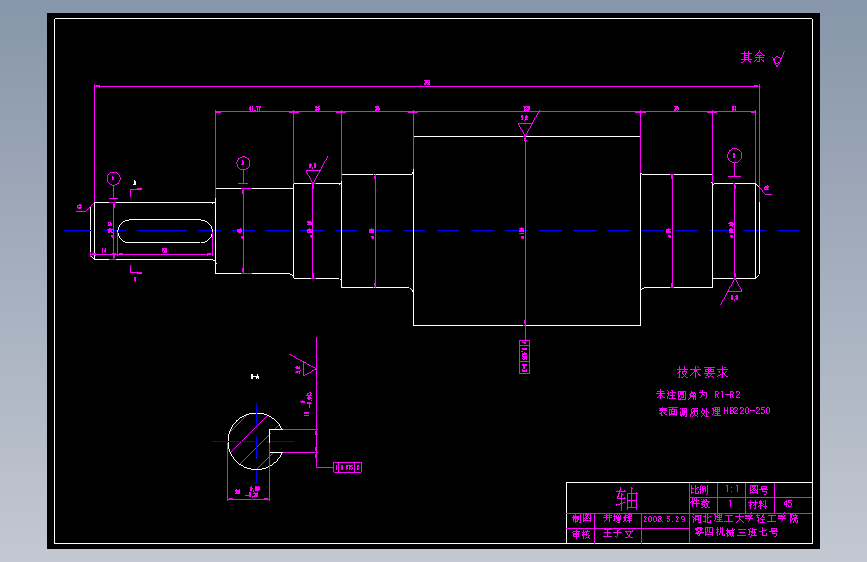The image size is (867, 562).
Task: Select the inverted roughness triangle below the right shaft end
Action: 734,286
